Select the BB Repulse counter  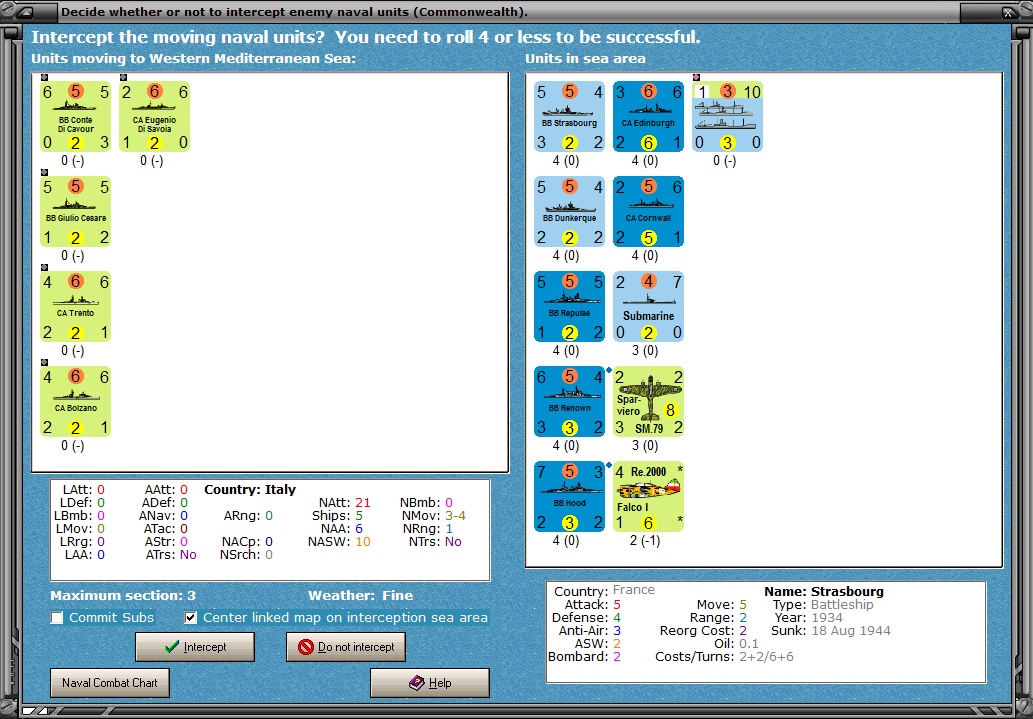point(569,306)
